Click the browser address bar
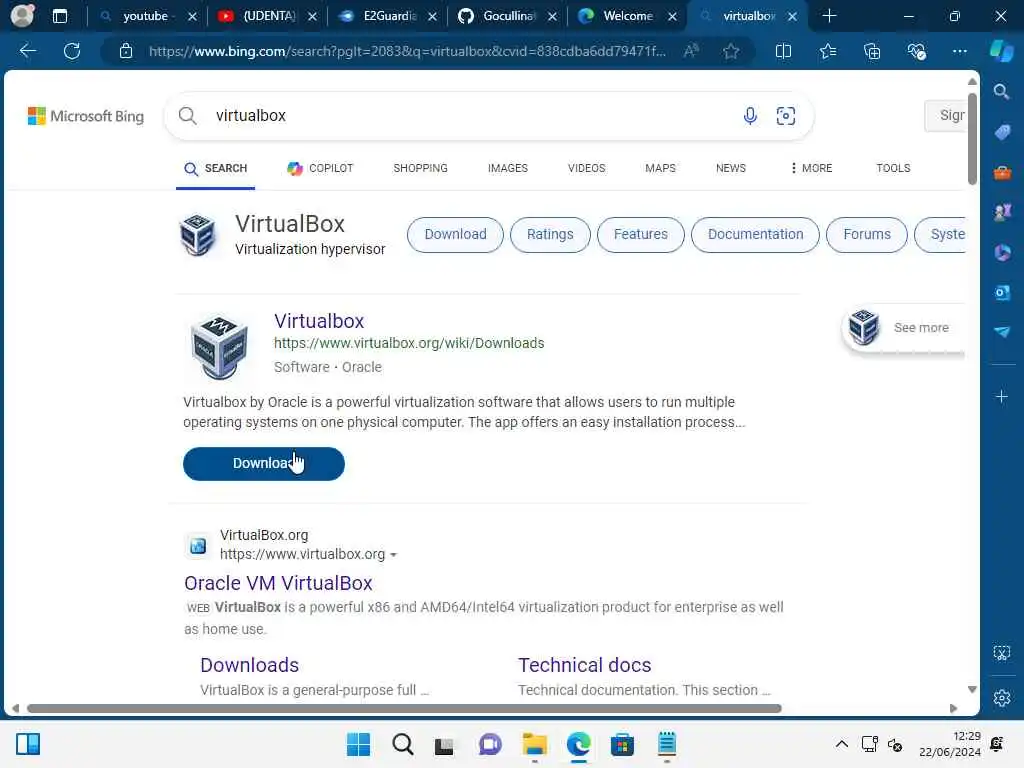1024x768 pixels. coord(406,51)
